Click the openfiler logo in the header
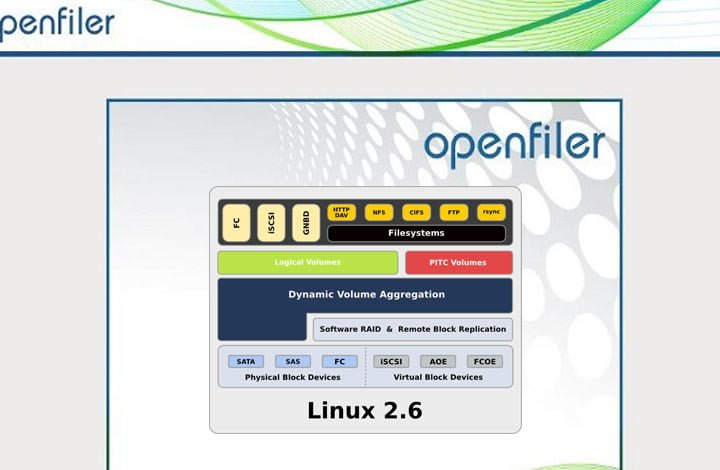This screenshot has height=470, width=720. (57, 23)
